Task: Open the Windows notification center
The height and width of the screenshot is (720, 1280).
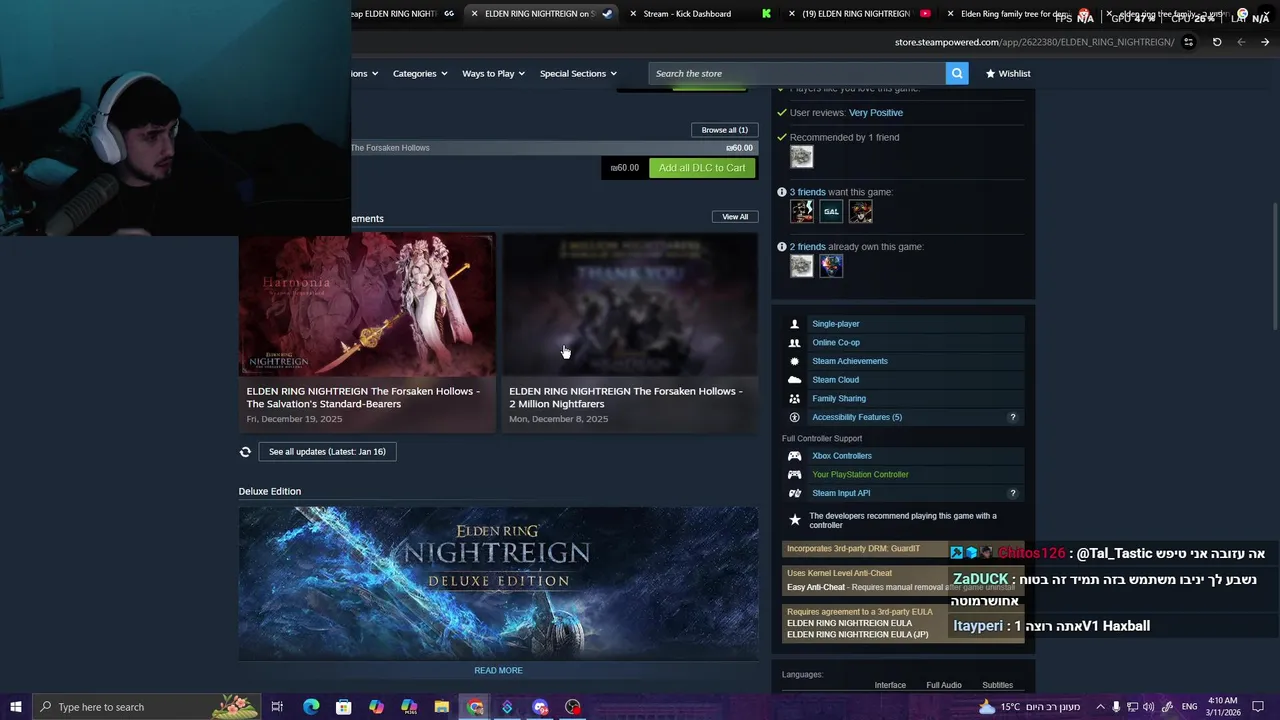Action: point(1259,707)
